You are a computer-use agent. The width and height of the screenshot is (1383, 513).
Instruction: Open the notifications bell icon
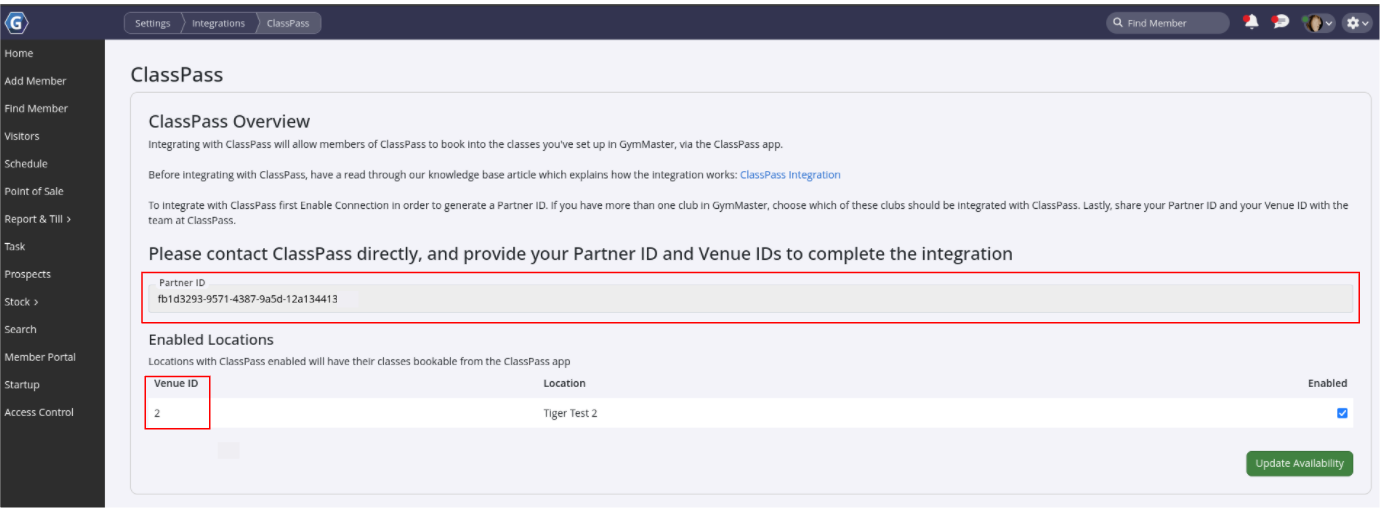click(1250, 22)
